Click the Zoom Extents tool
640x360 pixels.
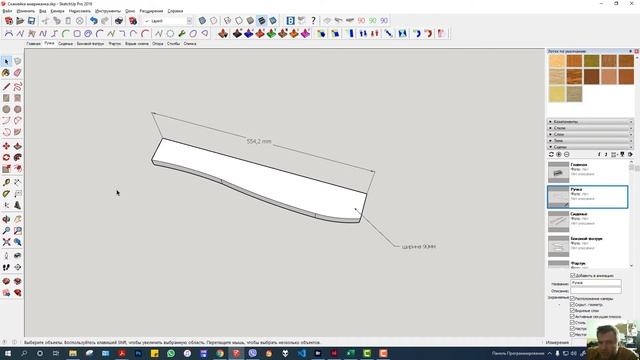pyautogui.click(x=6, y=242)
